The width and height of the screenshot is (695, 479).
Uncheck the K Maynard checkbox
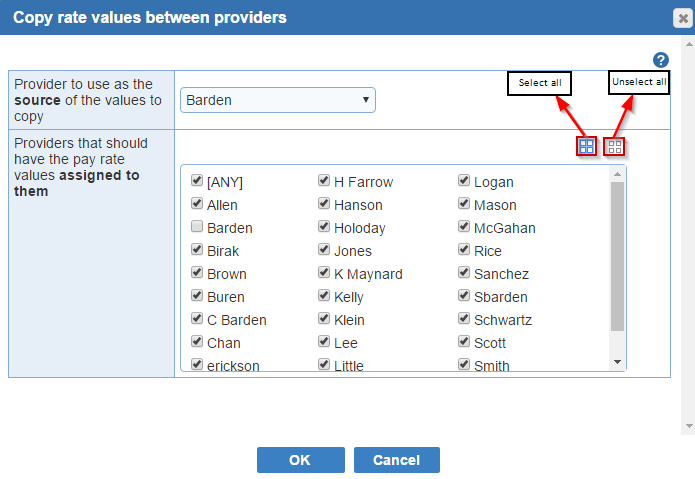point(324,273)
